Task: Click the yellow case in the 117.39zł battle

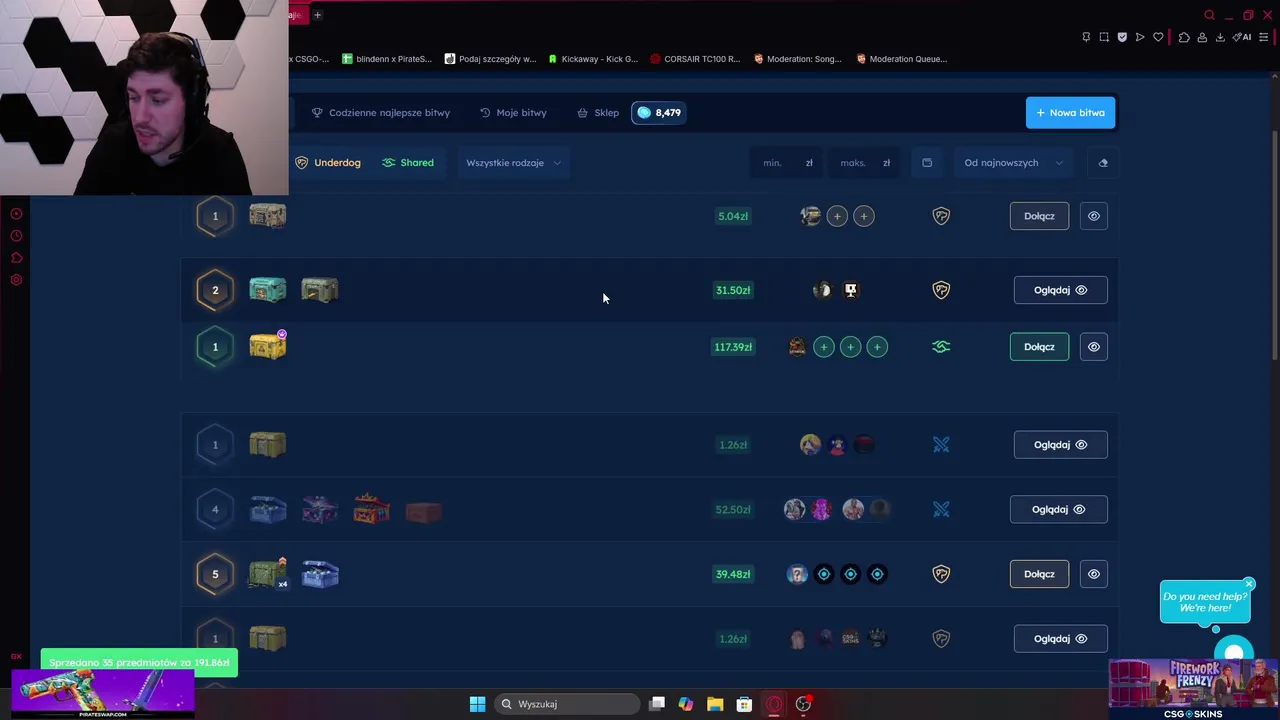Action: (x=267, y=346)
